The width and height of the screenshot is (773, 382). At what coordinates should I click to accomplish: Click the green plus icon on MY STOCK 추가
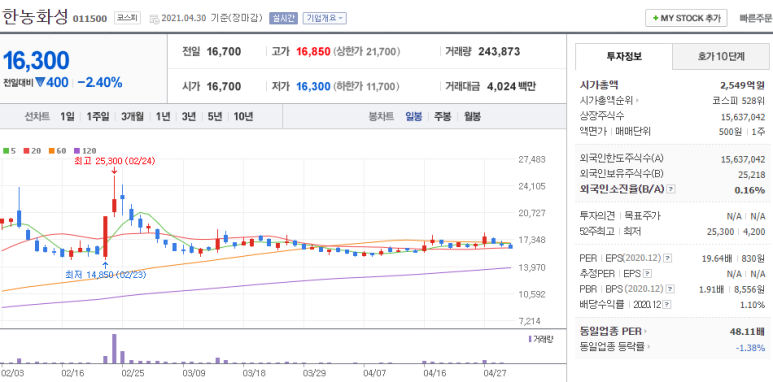(x=655, y=18)
